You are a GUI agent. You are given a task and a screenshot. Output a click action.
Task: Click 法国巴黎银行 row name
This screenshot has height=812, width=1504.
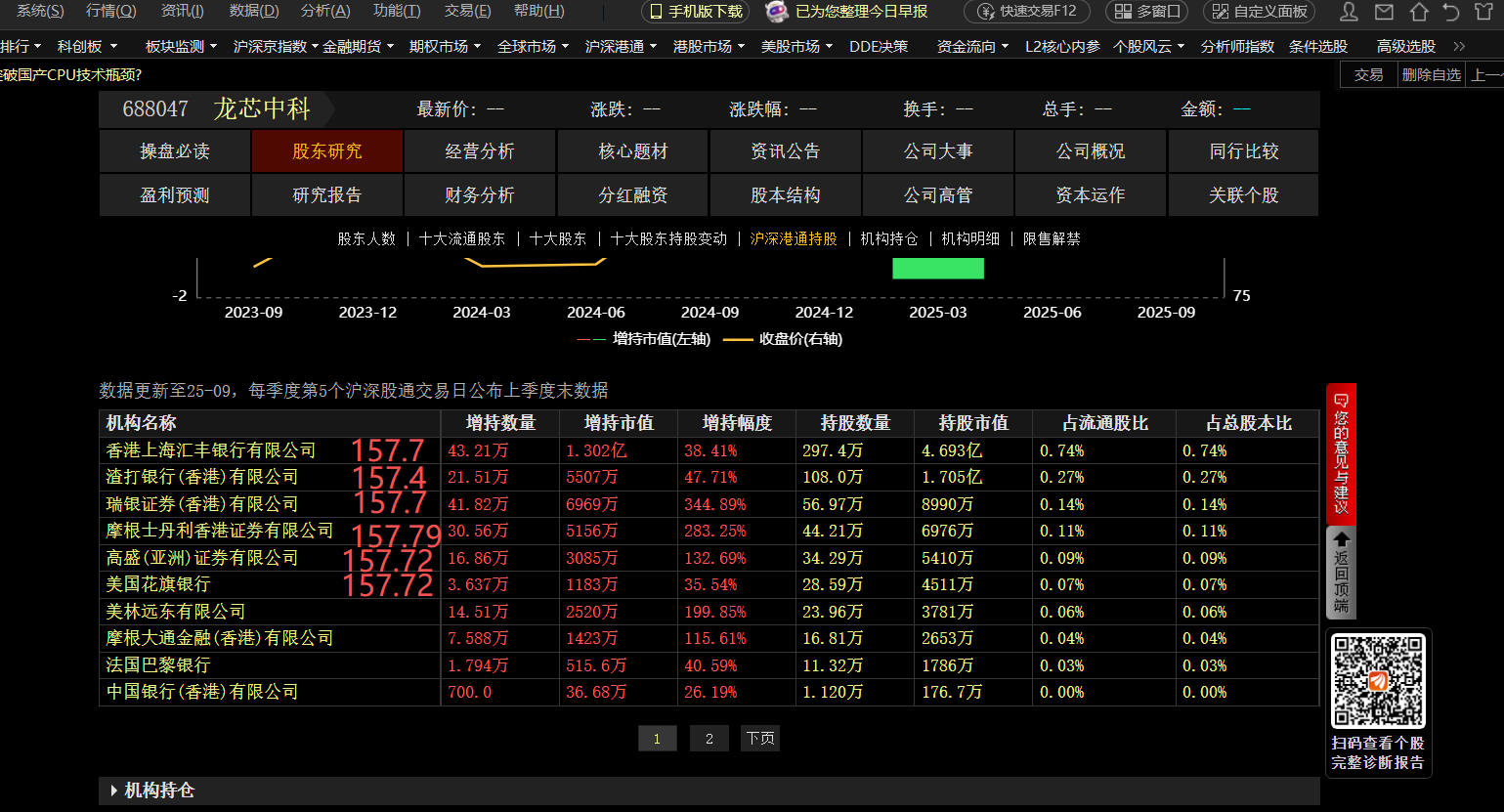(158, 665)
